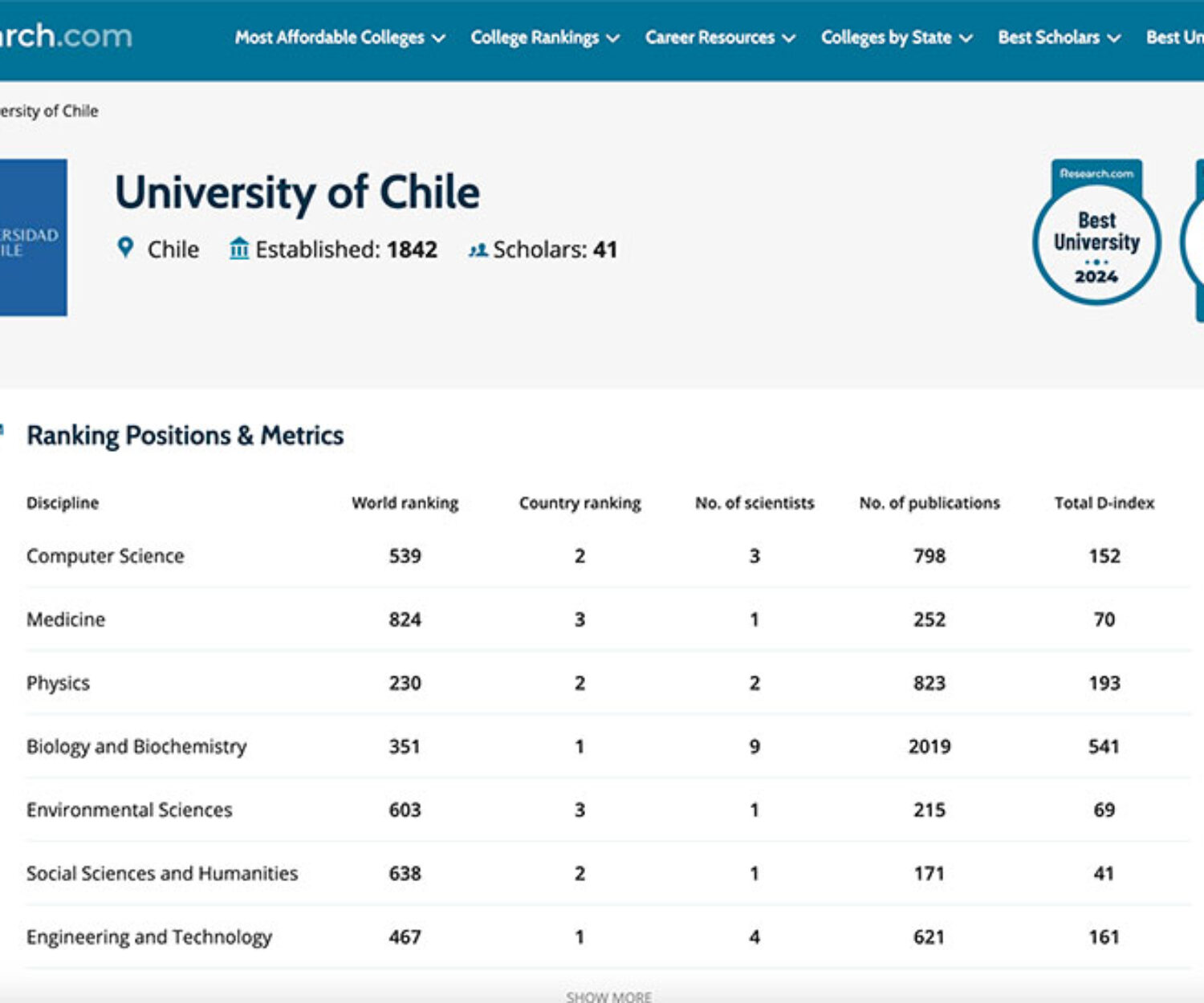The width and height of the screenshot is (1204, 1003).
Task: Select the Computer Science discipline row
Action: [105, 556]
